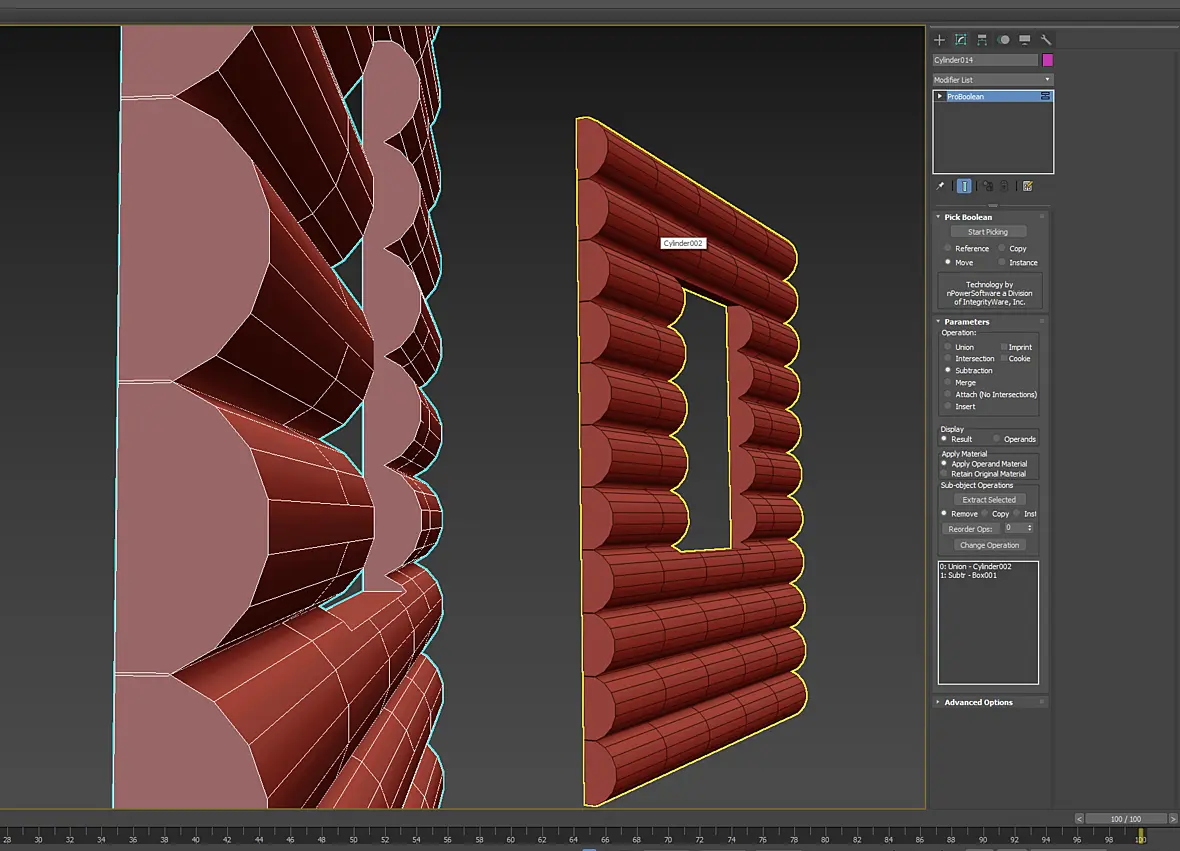Open the Hierarchy panel icon

pos(982,40)
